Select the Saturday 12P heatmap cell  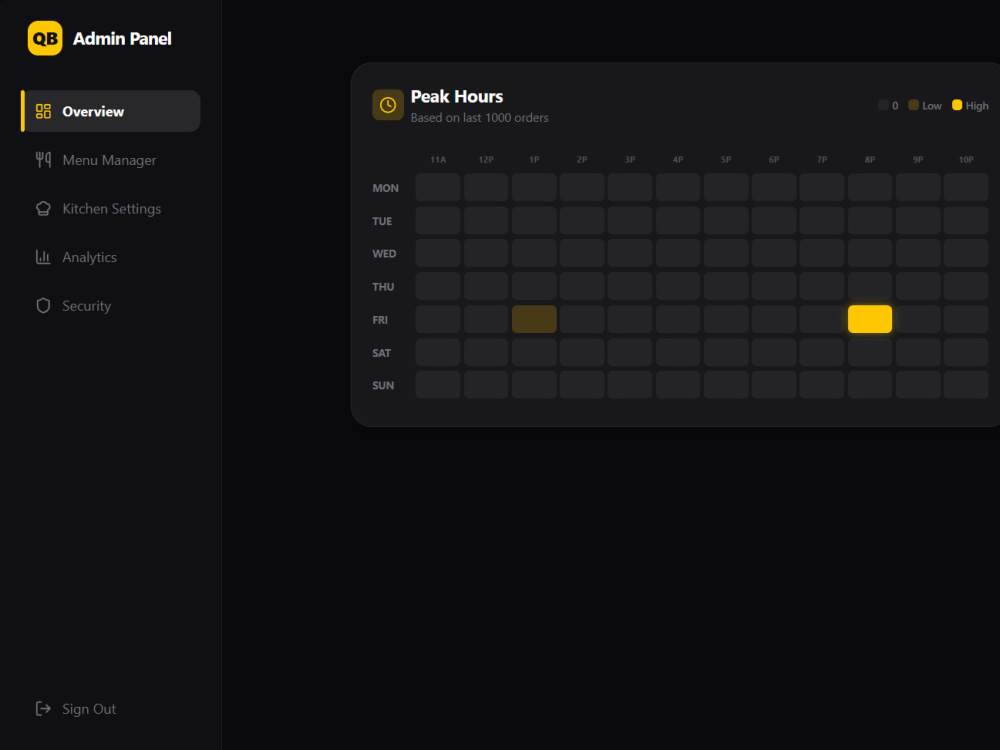tap(486, 352)
